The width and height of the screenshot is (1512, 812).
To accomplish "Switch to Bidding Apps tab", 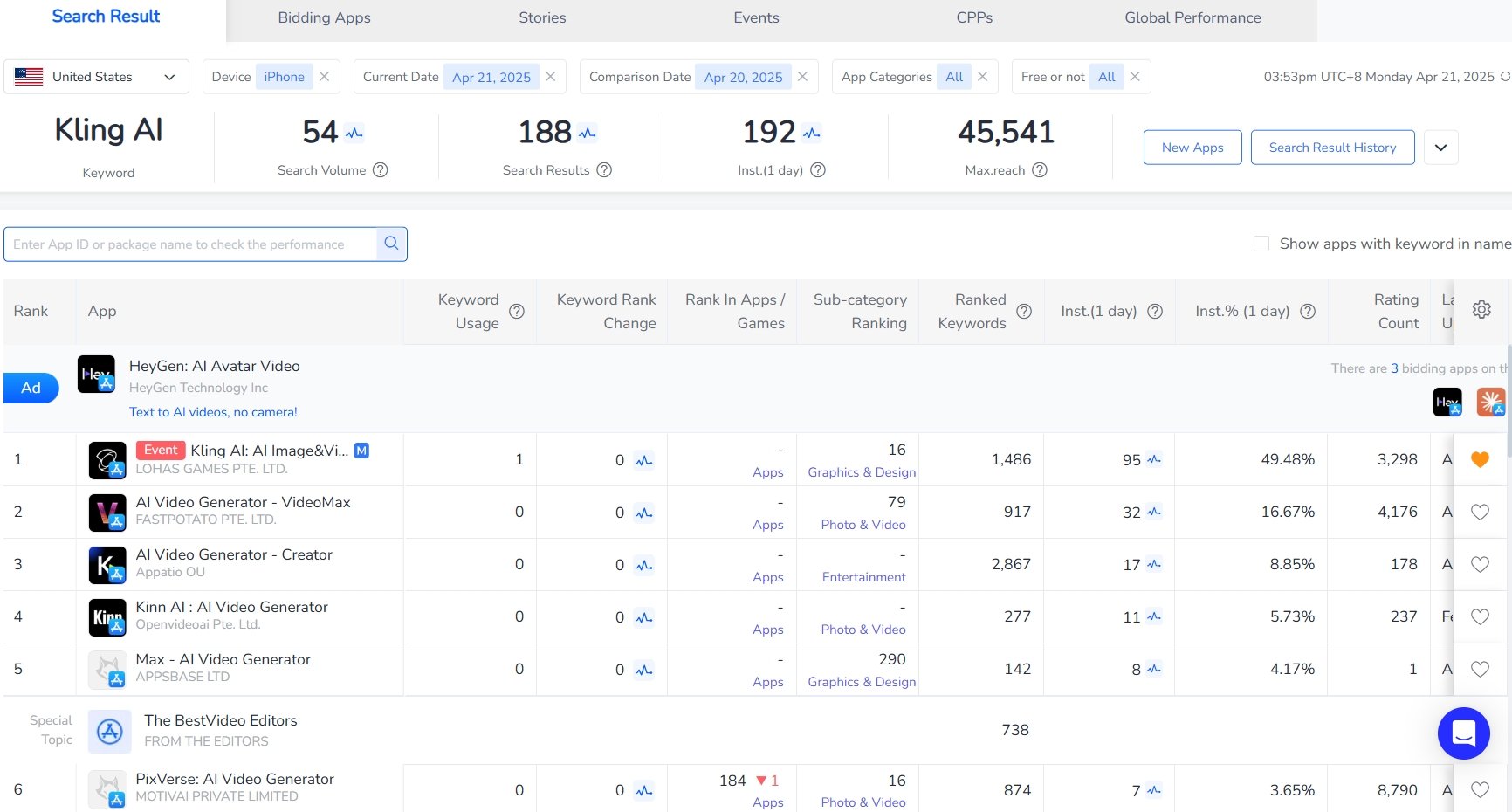I will pos(324,17).
